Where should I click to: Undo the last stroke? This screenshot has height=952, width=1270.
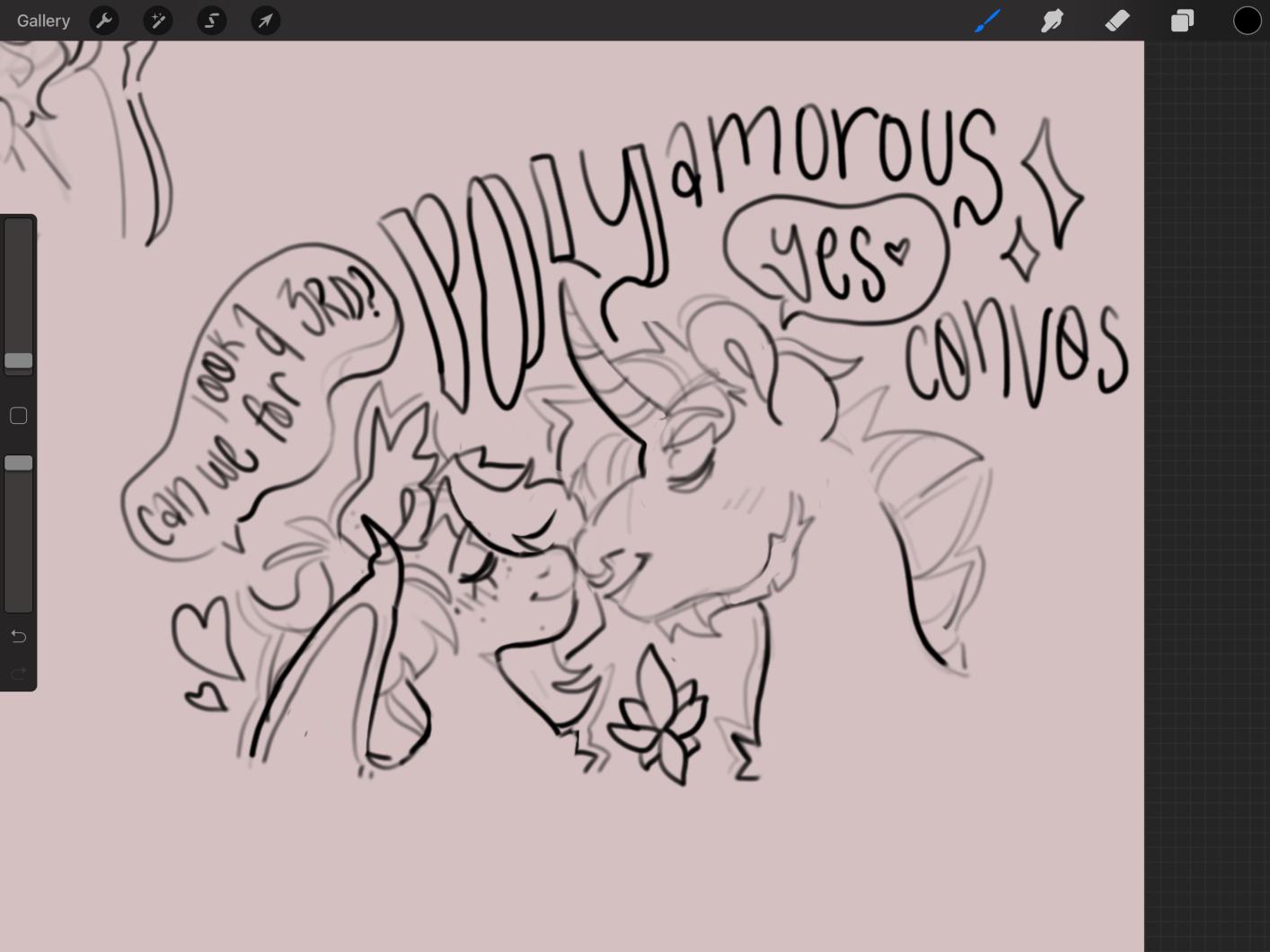pyautogui.click(x=18, y=637)
